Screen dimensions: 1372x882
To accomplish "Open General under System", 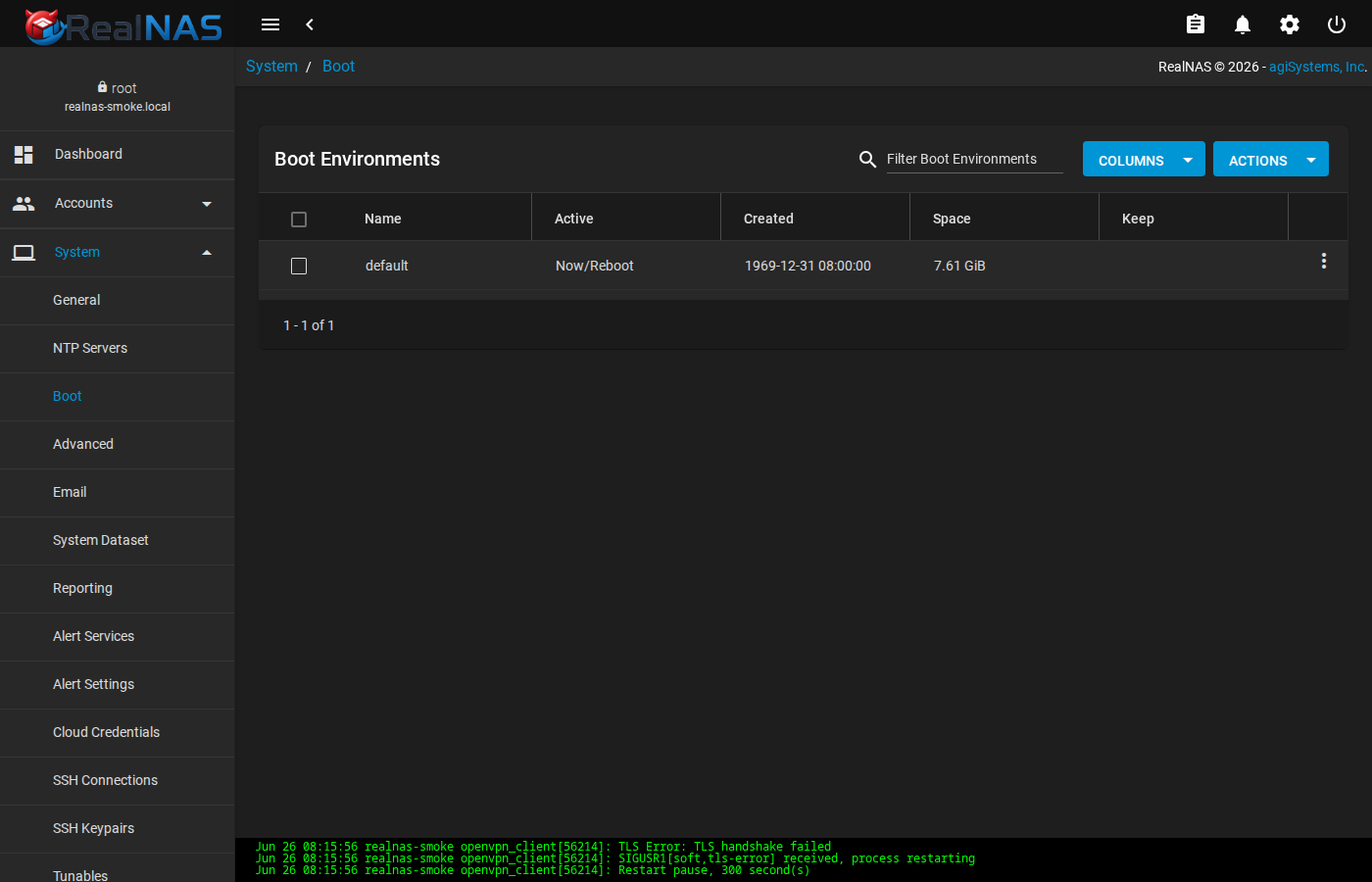I will click(x=118, y=301).
